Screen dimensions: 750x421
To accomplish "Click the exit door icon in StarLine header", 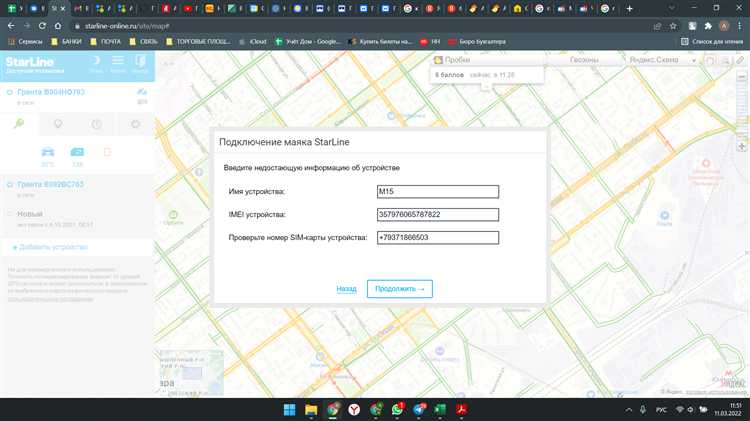I will 140,60.
